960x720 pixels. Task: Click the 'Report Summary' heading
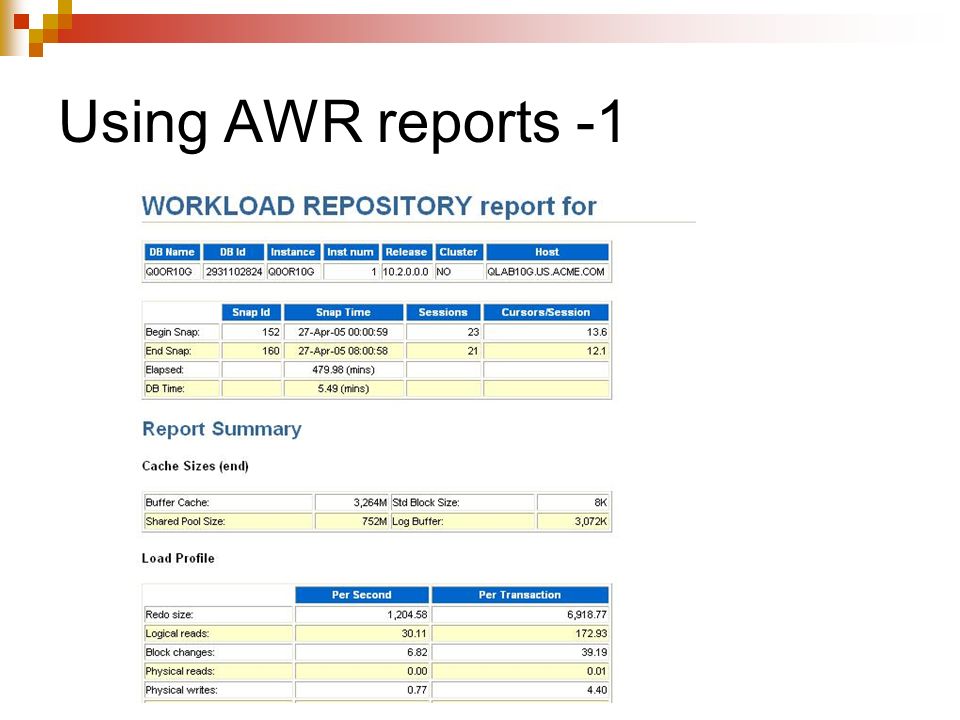[222, 429]
